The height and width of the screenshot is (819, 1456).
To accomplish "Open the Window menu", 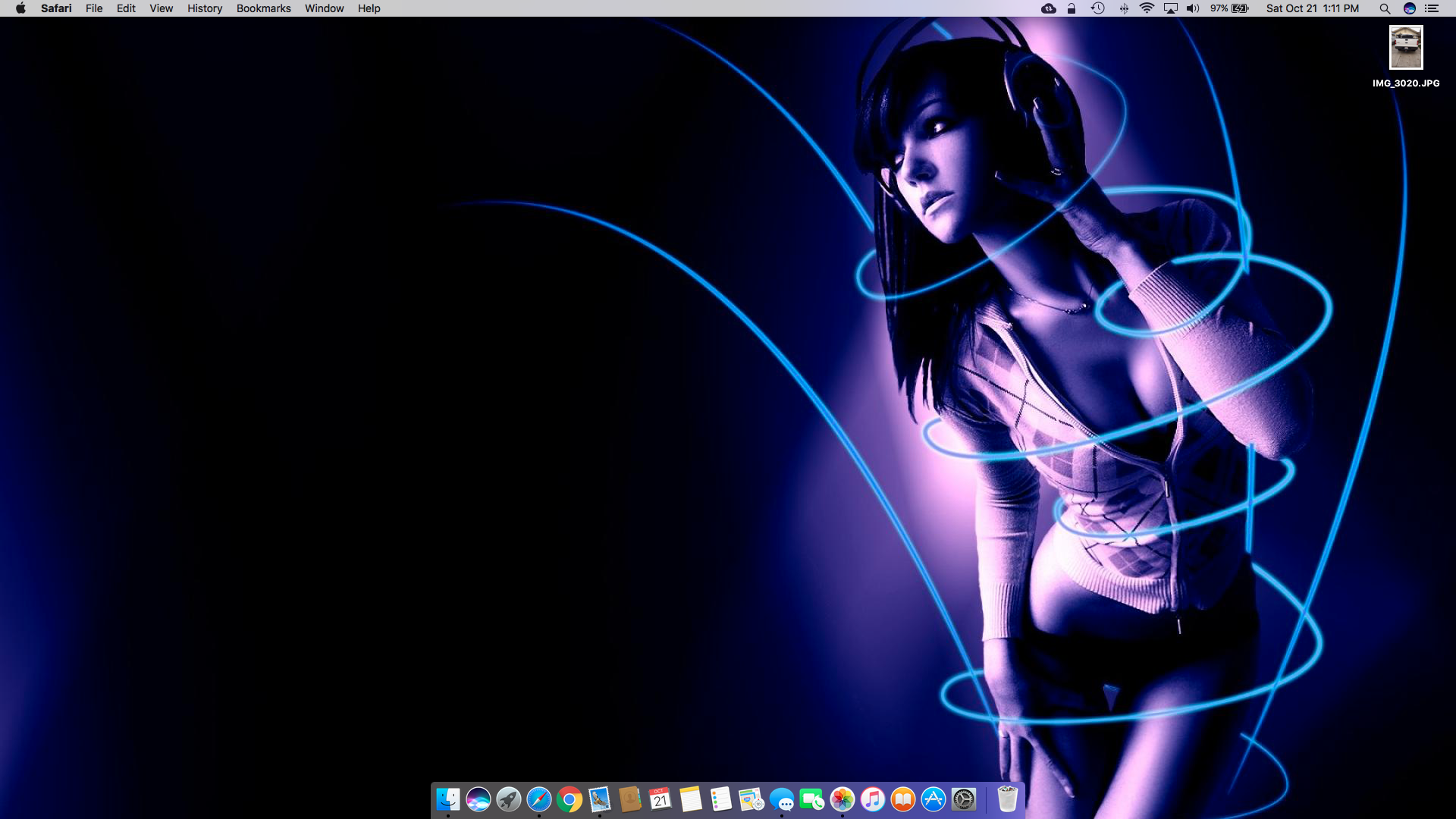I will pos(324,8).
